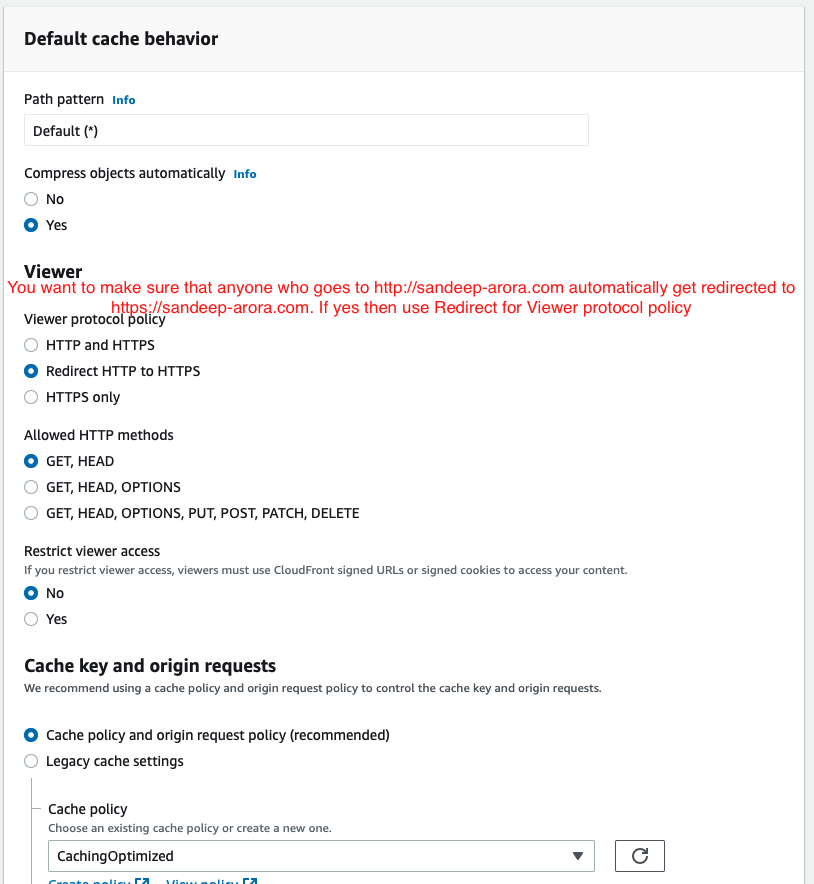The width and height of the screenshot is (814, 884).
Task: Choose HTTPS only protocol policy
Action: pyautogui.click(x=31, y=397)
